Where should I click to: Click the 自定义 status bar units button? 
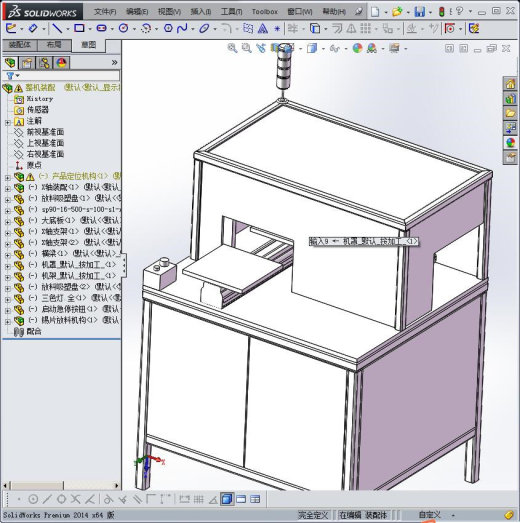click(x=430, y=515)
